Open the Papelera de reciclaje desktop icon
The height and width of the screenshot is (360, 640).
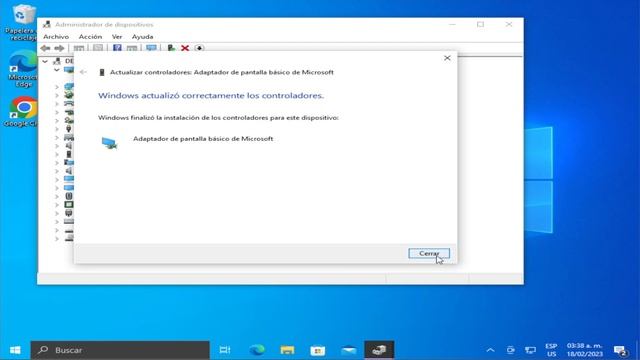pyautogui.click(x=23, y=22)
